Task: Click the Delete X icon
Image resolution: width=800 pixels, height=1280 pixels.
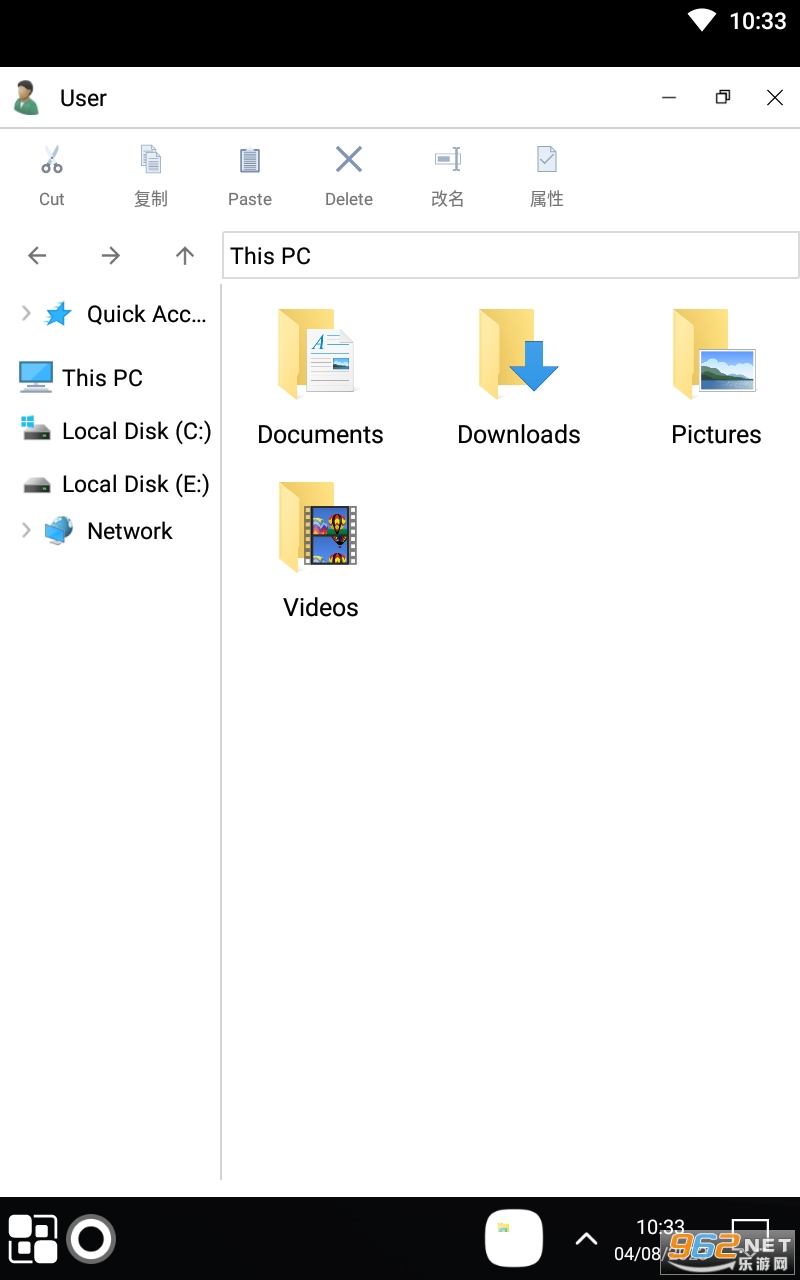Action: click(348, 160)
